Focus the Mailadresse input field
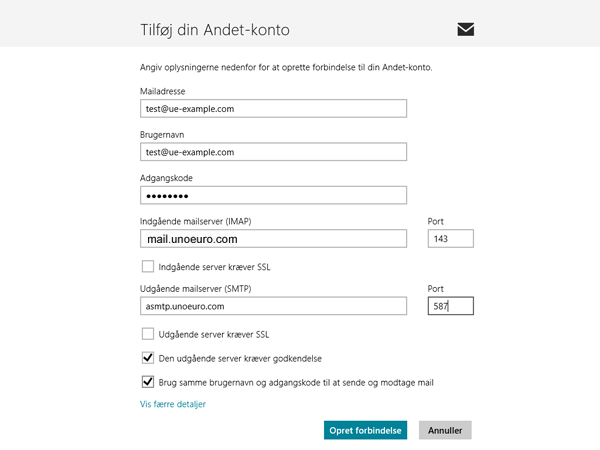600x450 pixels. pos(273,109)
